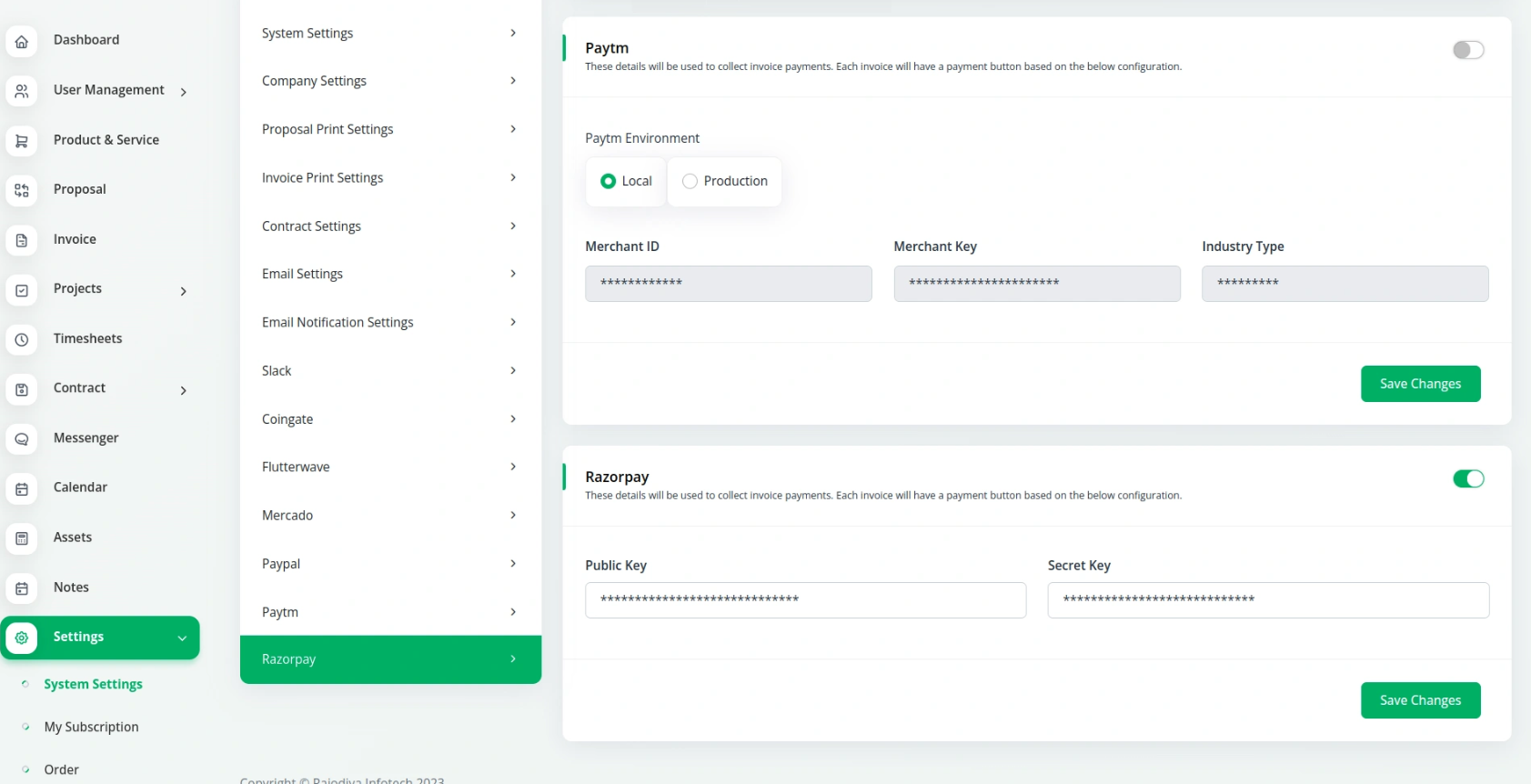Open Order sidebar link
This screenshot has width=1531, height=784.
[x=61, y=769]
